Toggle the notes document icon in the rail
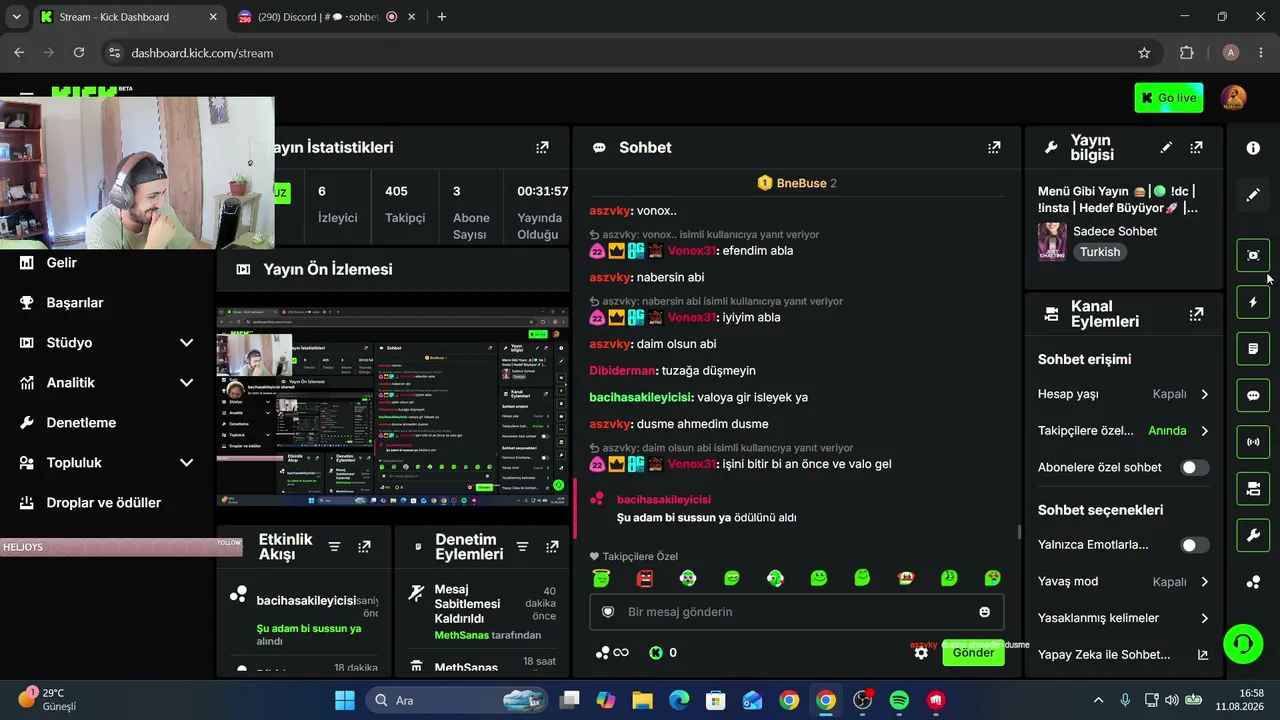The image size is (1280, 720). click(1253, 349)
